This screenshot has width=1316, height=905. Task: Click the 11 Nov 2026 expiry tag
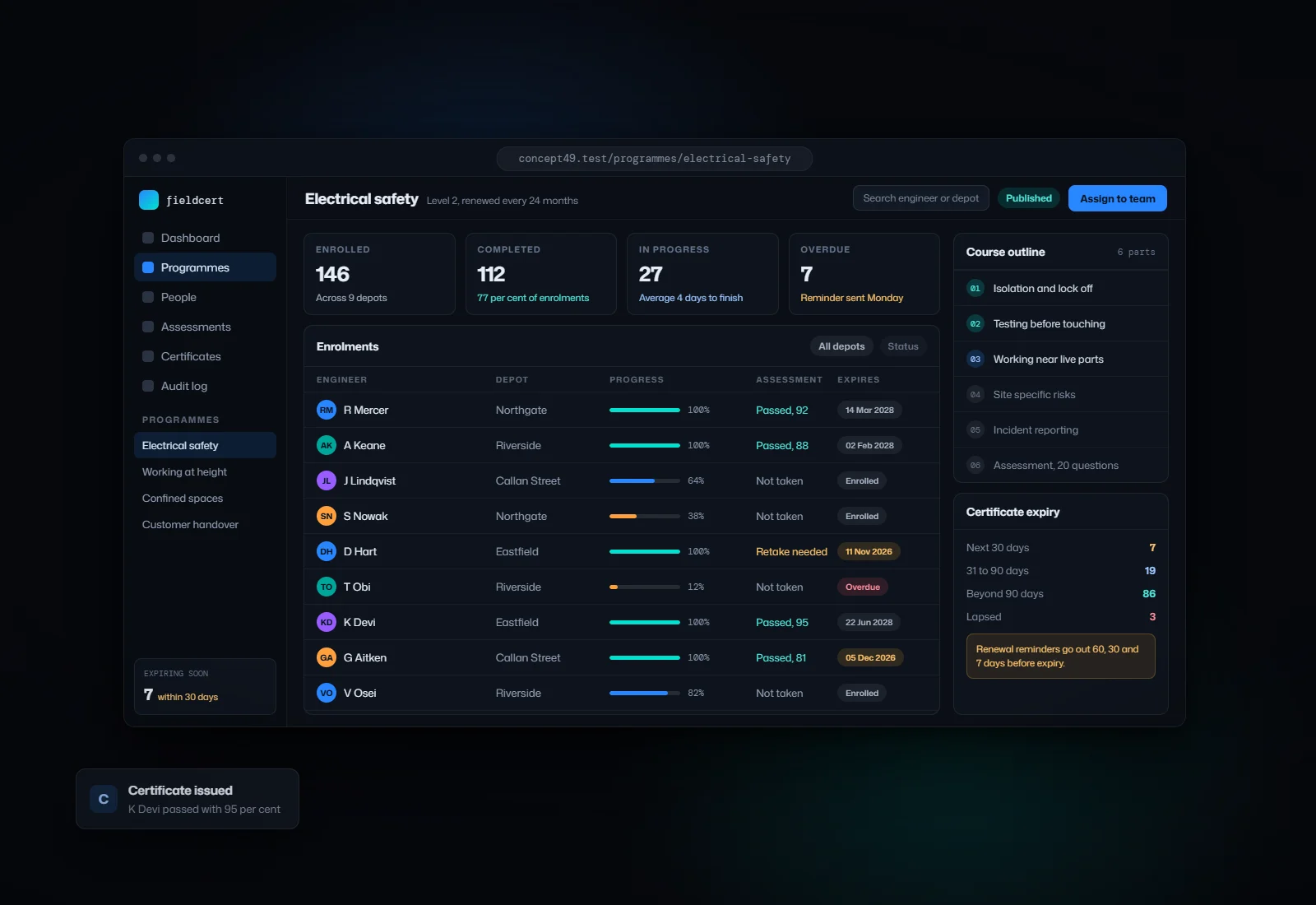[869, 551]
